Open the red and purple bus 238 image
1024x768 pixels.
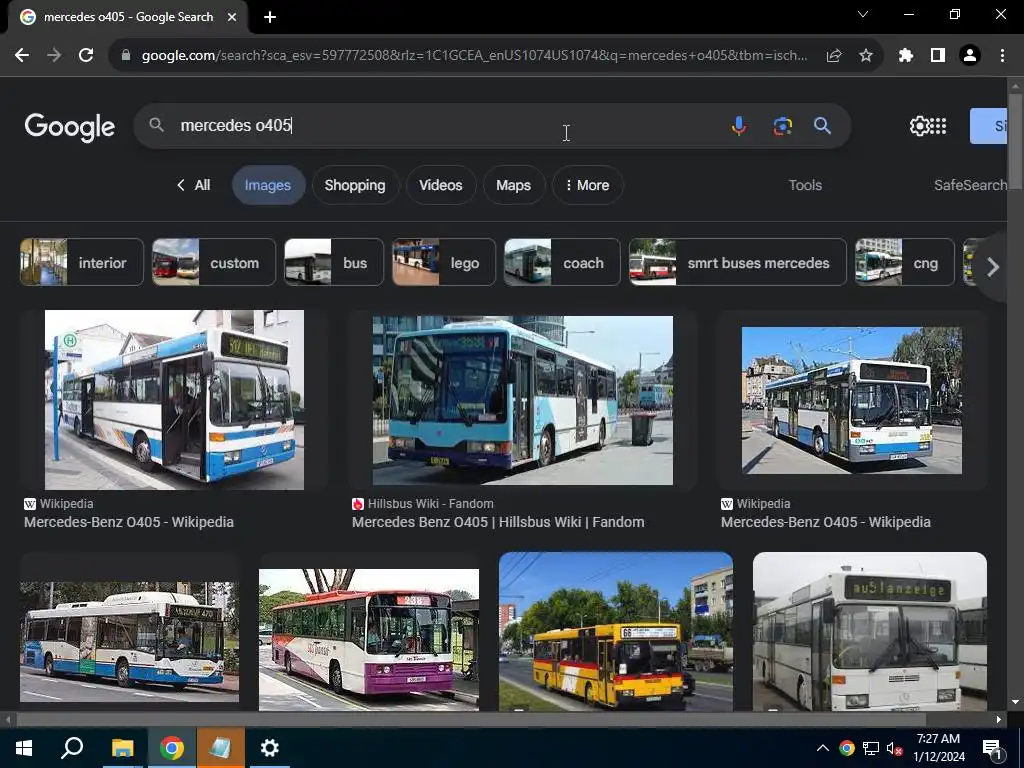click(369, 639)
